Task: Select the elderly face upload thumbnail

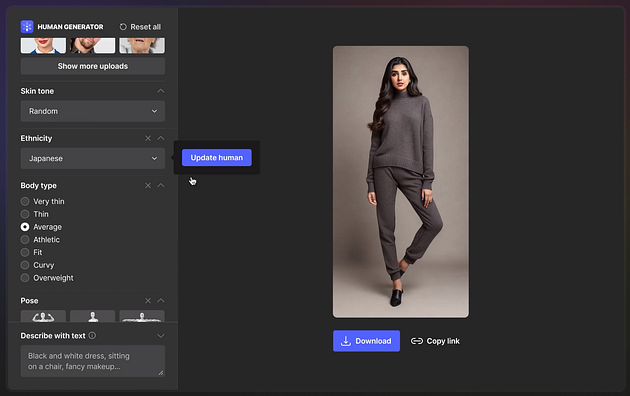Action: point(142,45)
